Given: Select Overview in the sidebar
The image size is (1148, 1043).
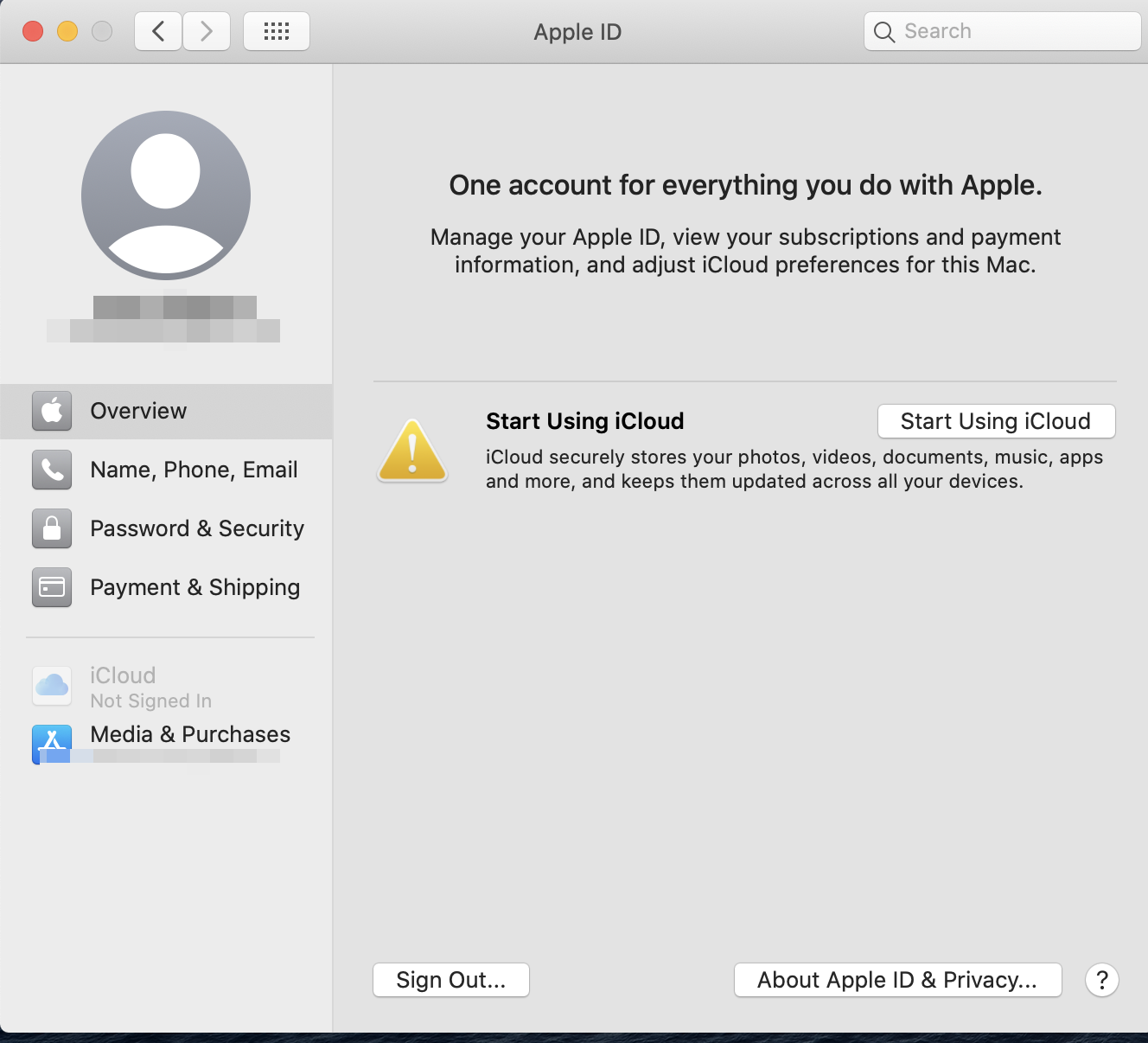Looking at the screenshot, I should pyautogui.click(x=166, y=412).
